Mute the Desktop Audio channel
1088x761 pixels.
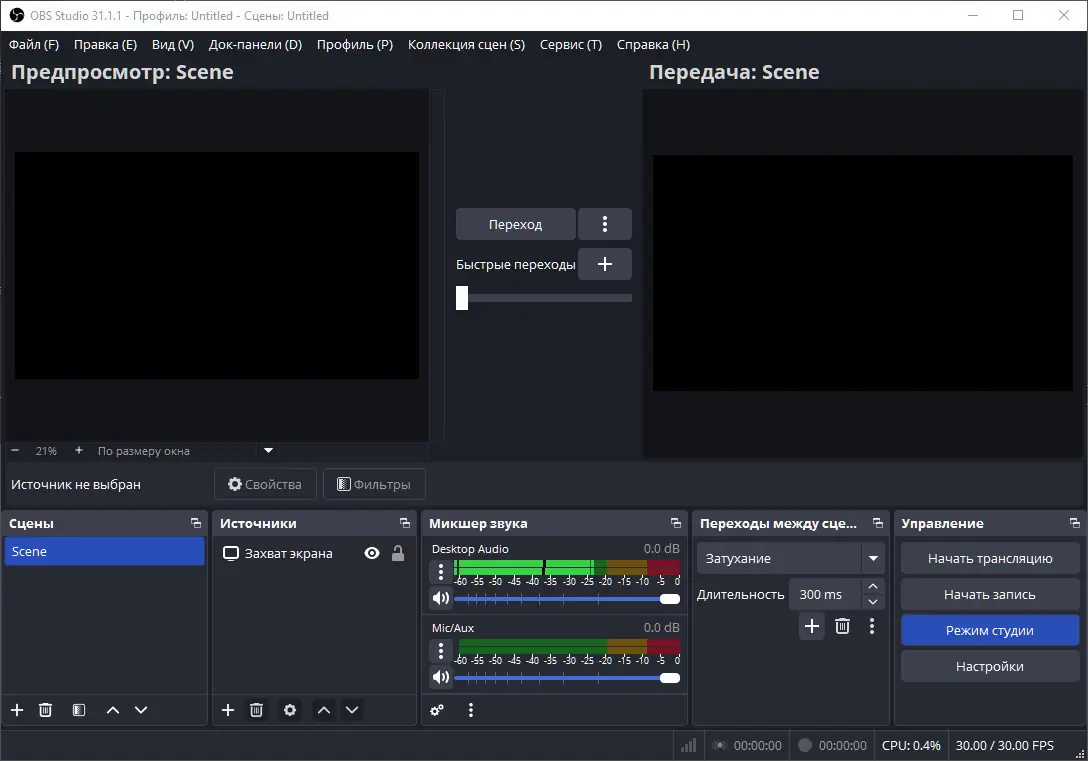pyautogui.click(x=440, y=599)
